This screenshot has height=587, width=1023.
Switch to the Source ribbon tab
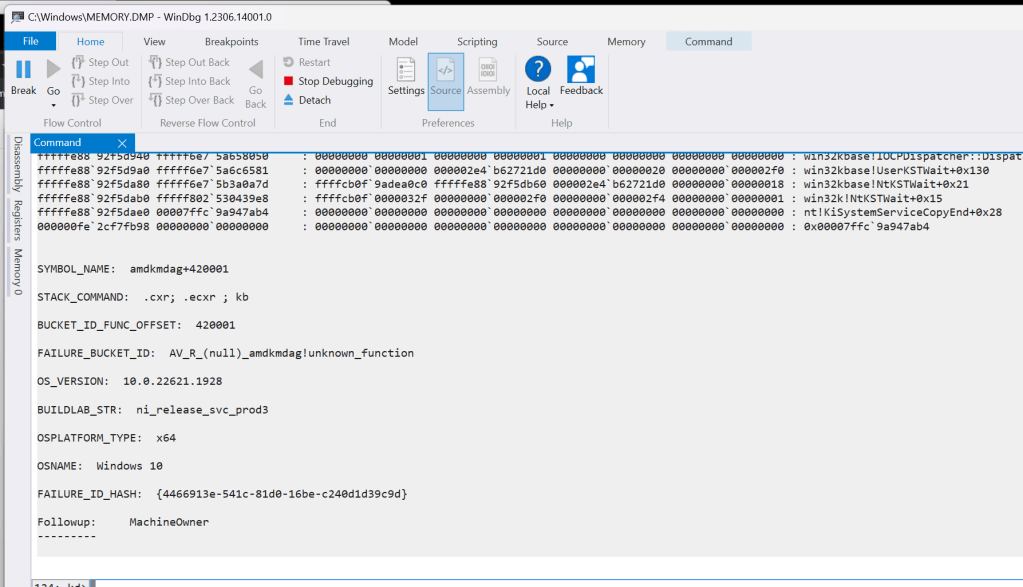(552, 41)
